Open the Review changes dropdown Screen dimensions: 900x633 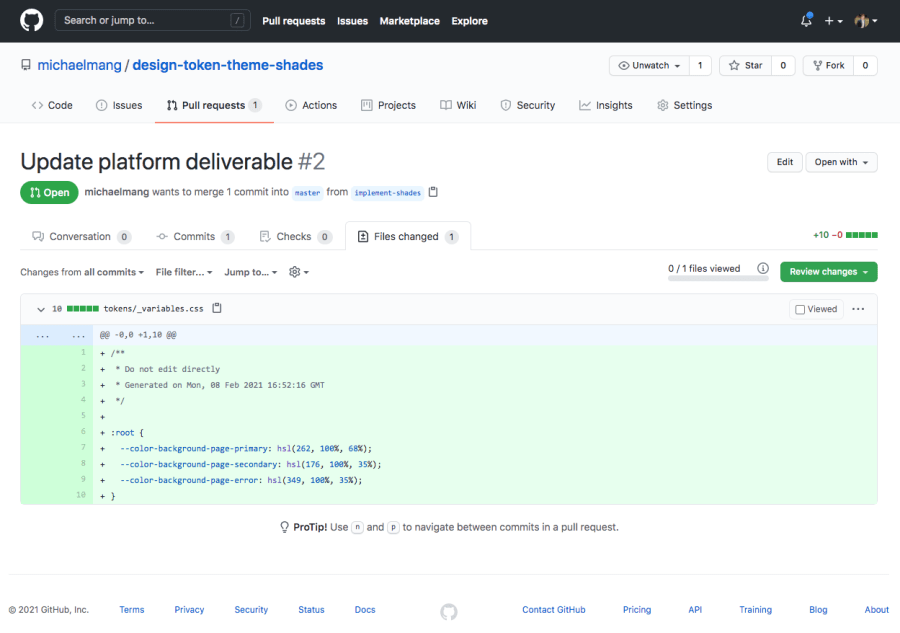coord(828,272)
